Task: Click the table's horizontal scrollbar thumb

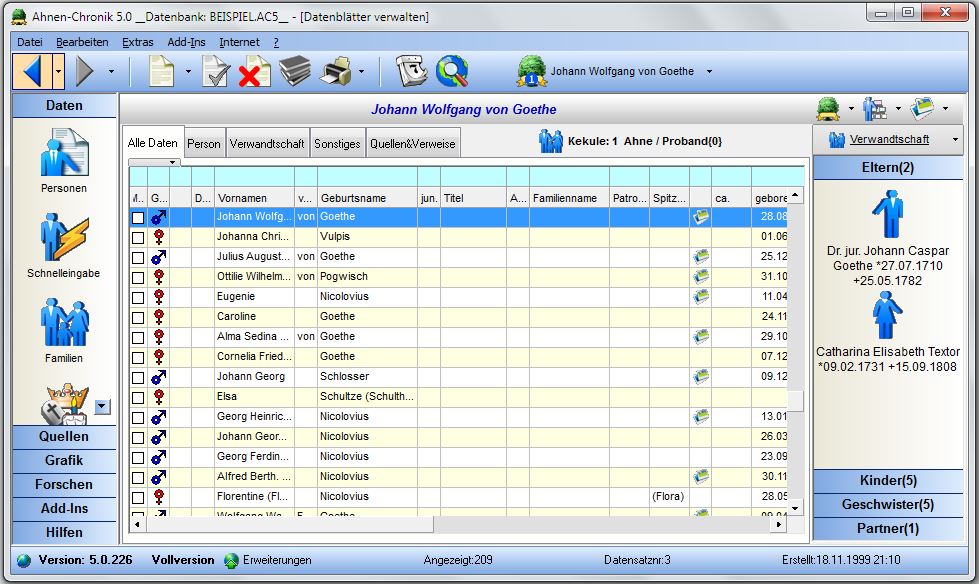Action: tap(290, 524)
